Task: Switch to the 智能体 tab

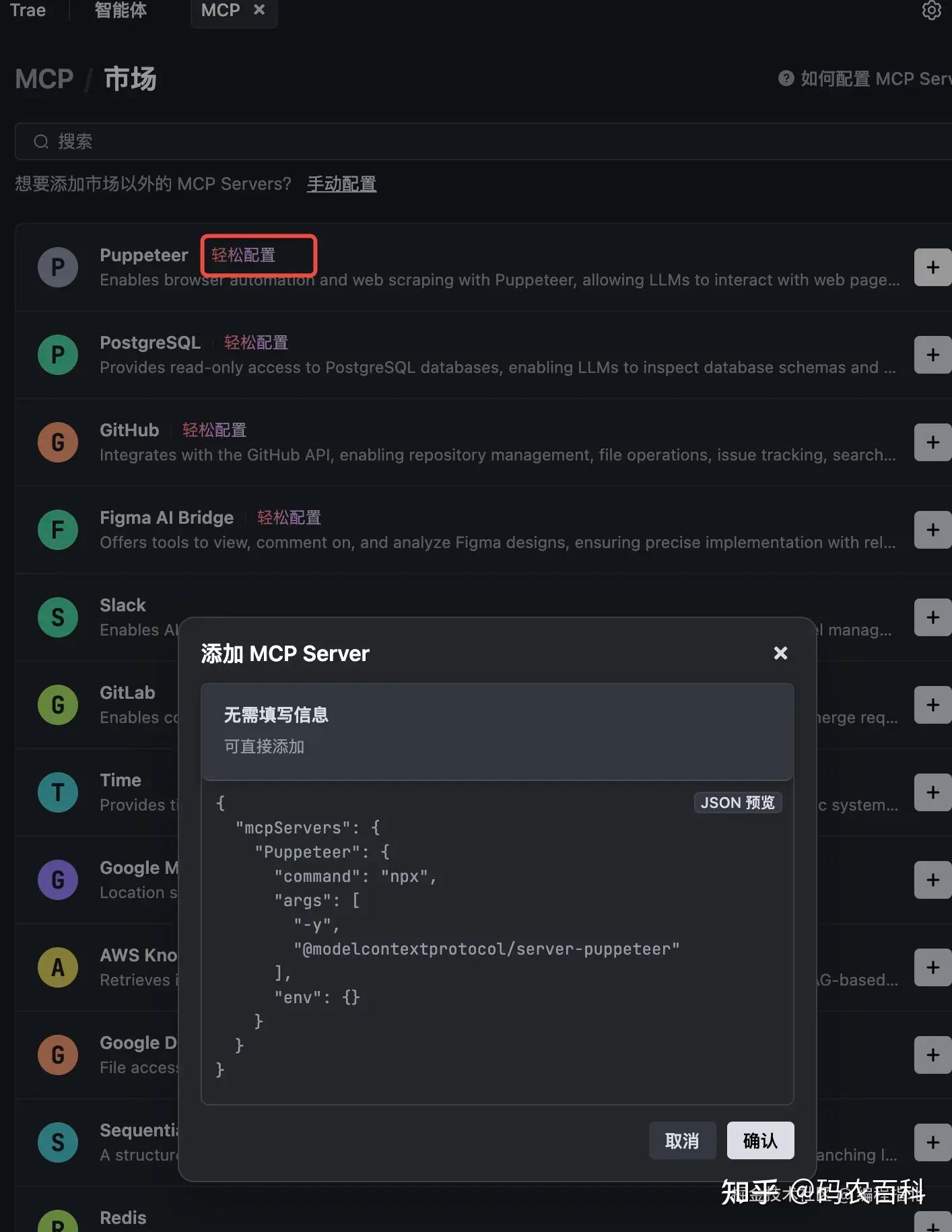Action: (121, 10)
